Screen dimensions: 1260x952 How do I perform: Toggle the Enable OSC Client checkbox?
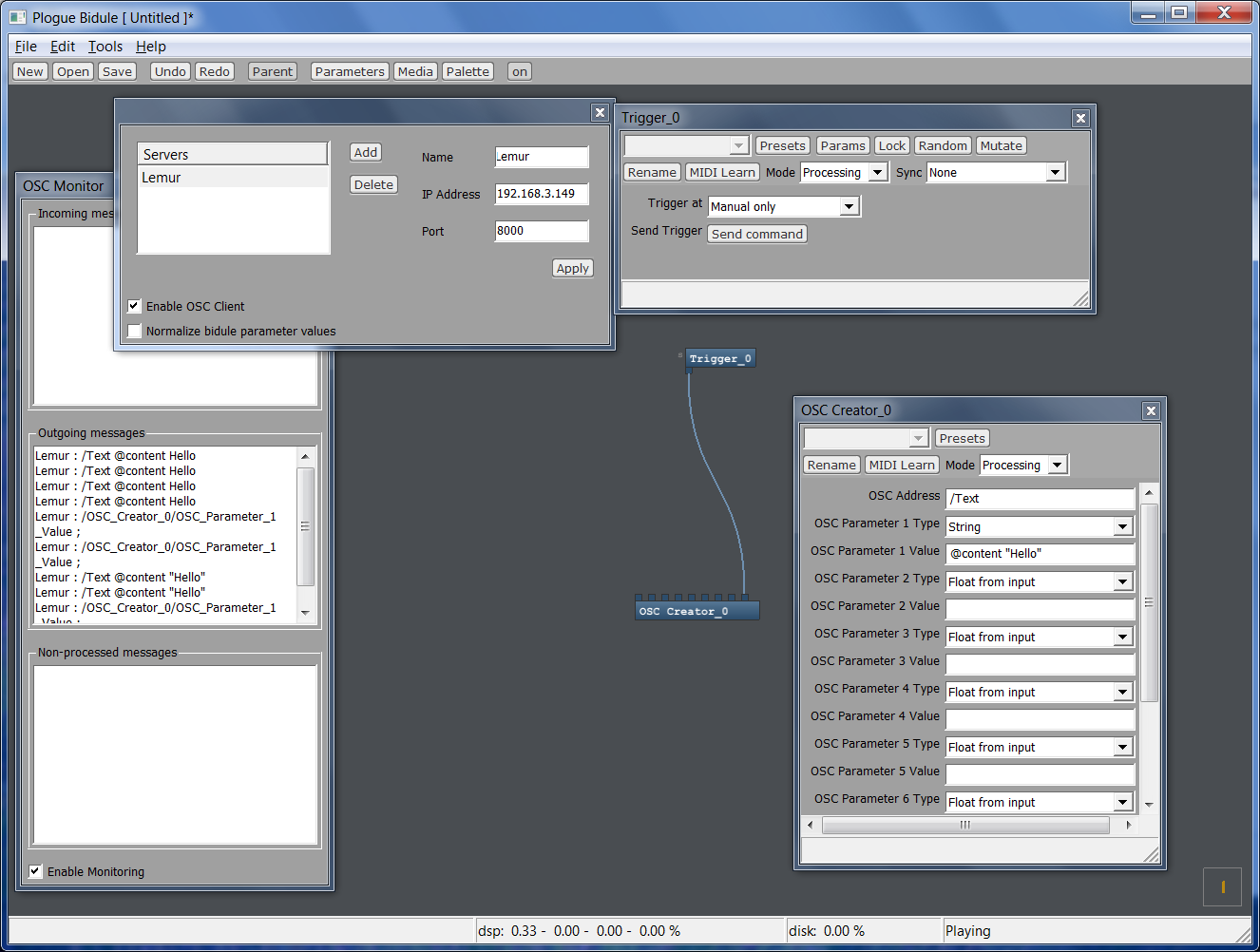134,306
